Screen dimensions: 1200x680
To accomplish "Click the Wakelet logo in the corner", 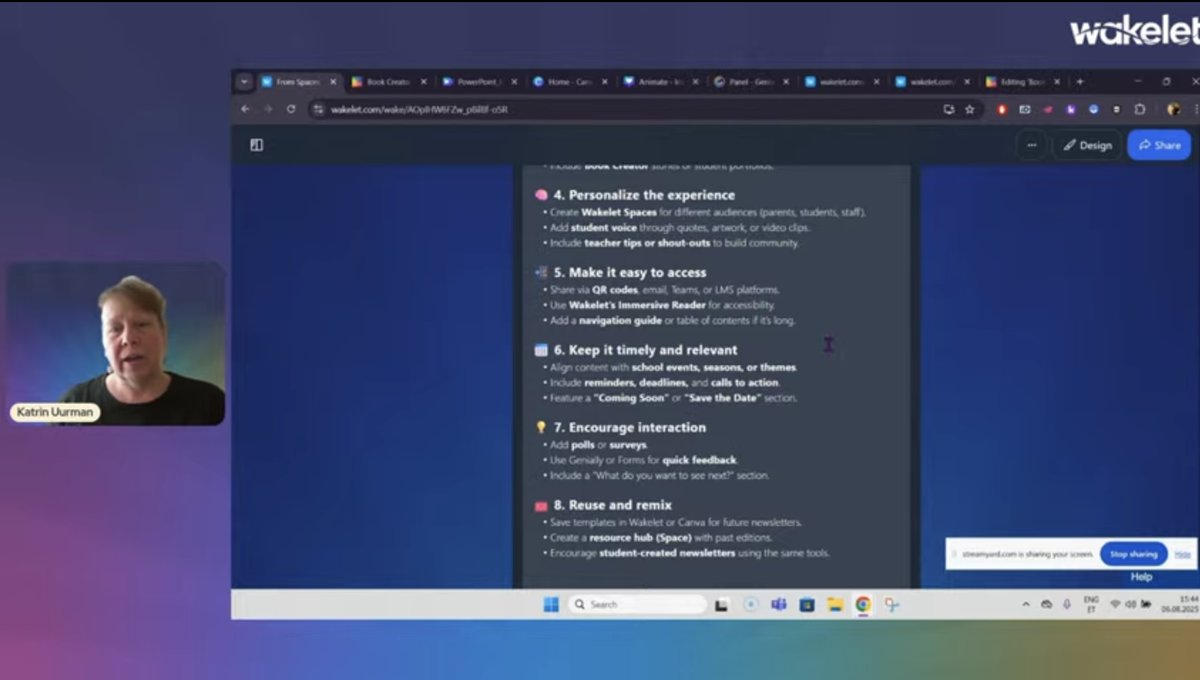I will (x=1135, y=30).
